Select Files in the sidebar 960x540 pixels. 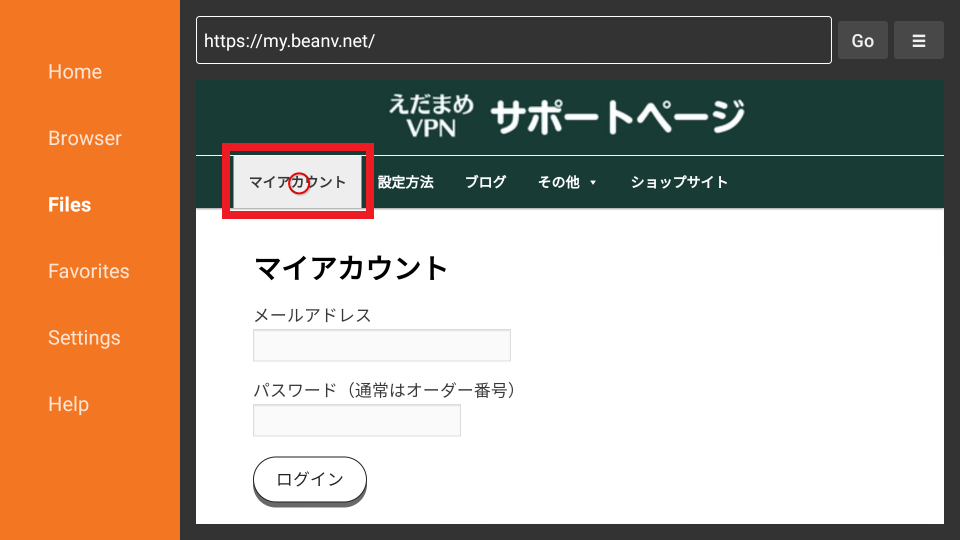click(69, 204)
